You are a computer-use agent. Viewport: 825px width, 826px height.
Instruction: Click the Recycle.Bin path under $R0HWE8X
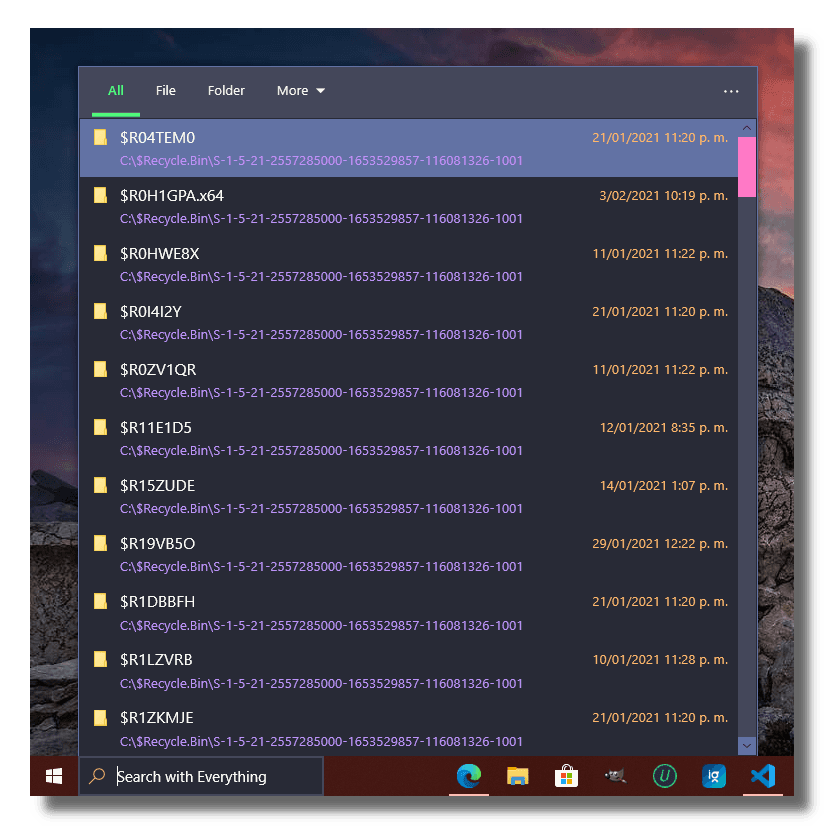pyautogui.click(x=321, y=277)
